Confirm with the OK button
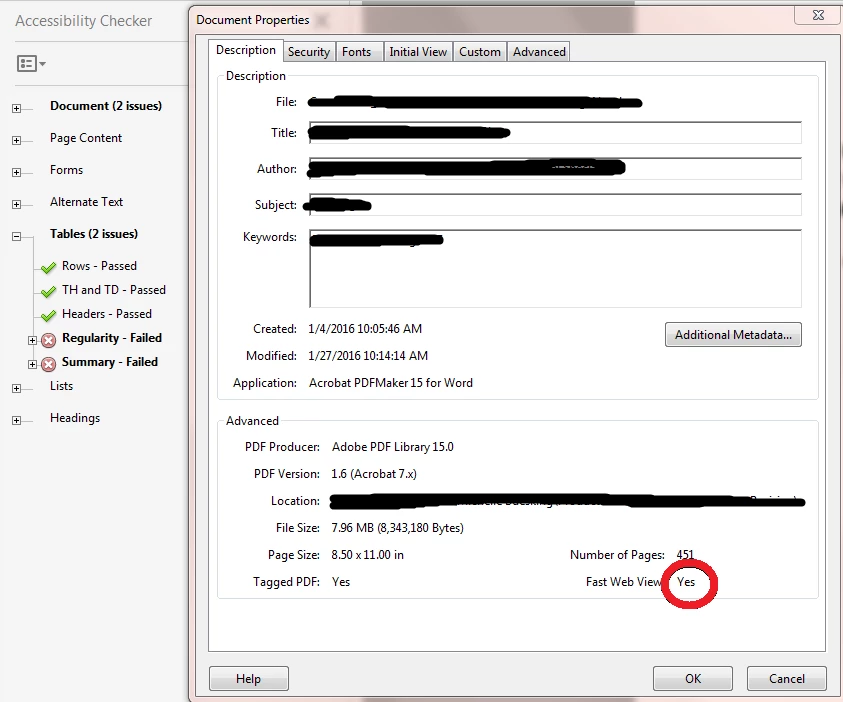This screenshot has height=702, width=843. tap(693, 678)
